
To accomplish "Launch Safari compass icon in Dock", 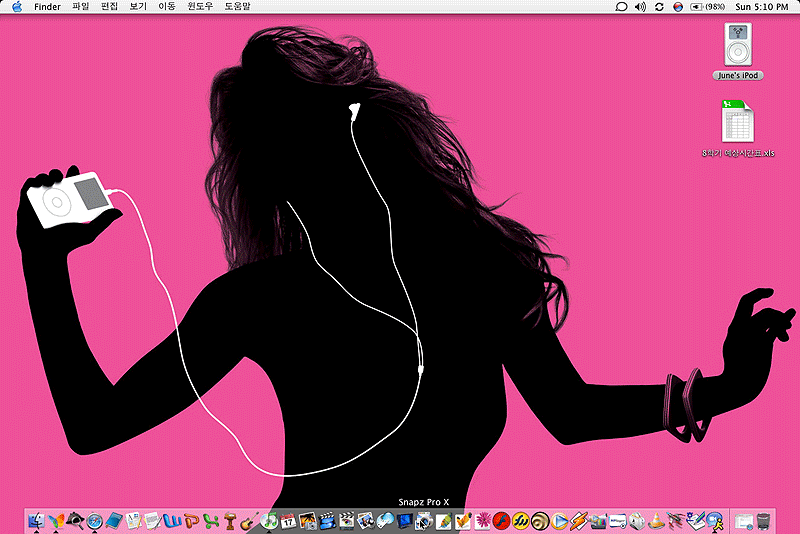I will pos(95,520).
